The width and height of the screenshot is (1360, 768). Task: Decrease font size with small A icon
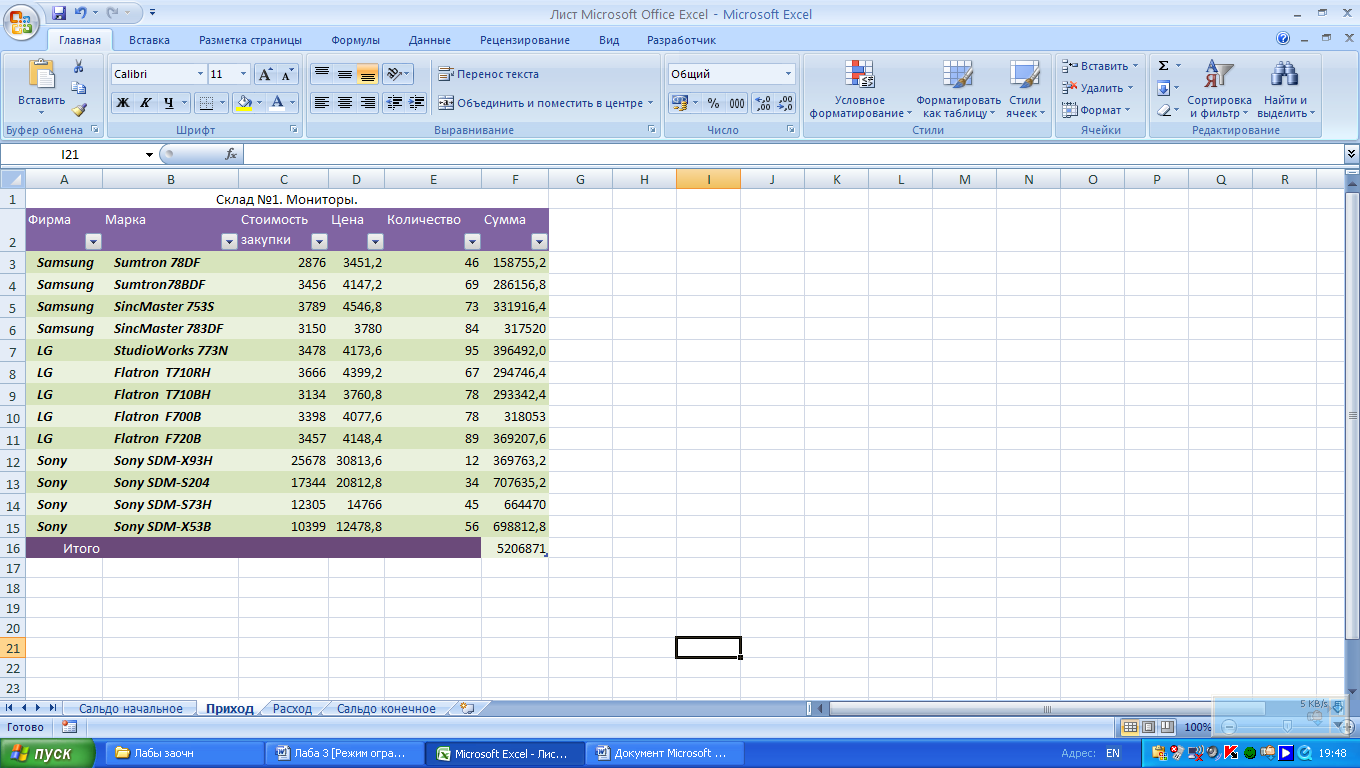[x=287, y=75]
